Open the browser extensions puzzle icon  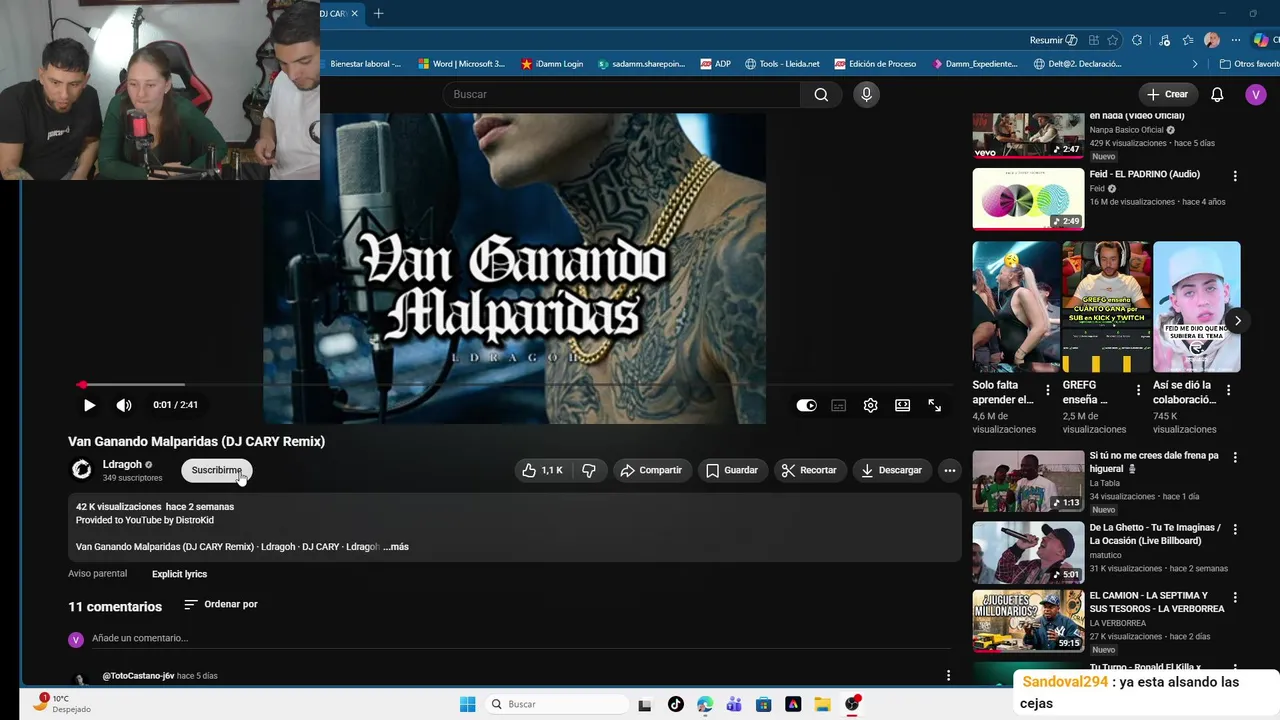(x=1137, y=40)
